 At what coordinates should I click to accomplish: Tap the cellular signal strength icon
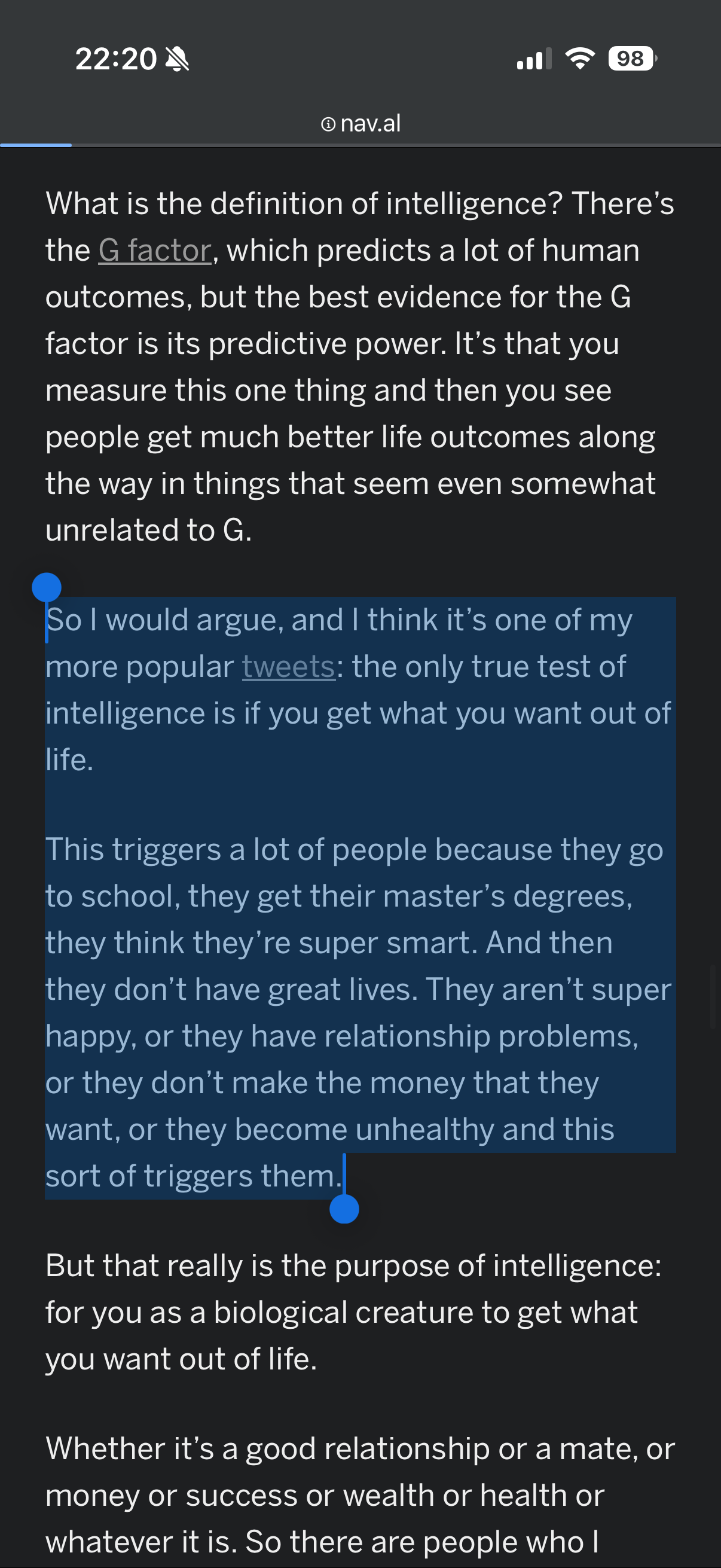click(534, 59)
